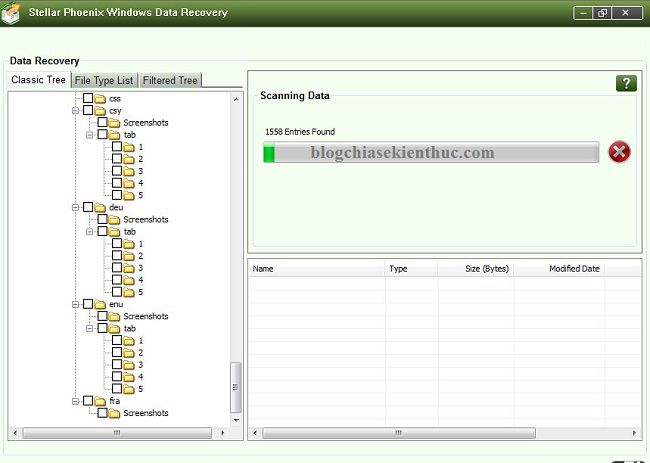
Task: Check the csy folder checkbox
Action: pos(88,110)
